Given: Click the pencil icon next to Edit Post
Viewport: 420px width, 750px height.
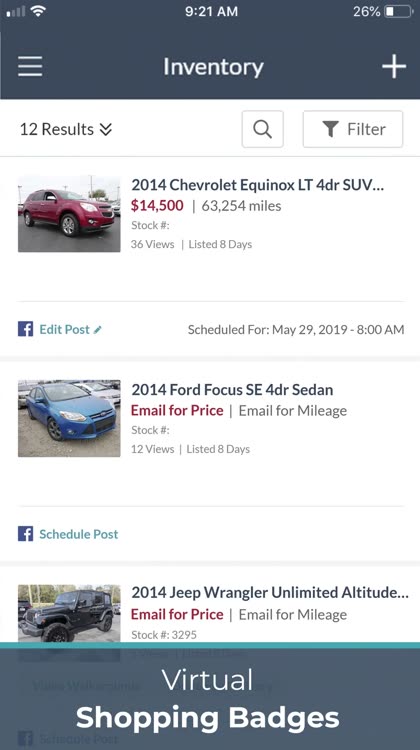Looking at the screenshot, I should (98, 330).
